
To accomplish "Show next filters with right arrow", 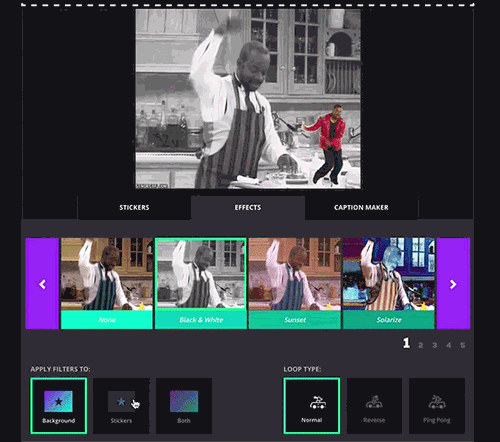I will pyautogui.click(x=453, y=284).
